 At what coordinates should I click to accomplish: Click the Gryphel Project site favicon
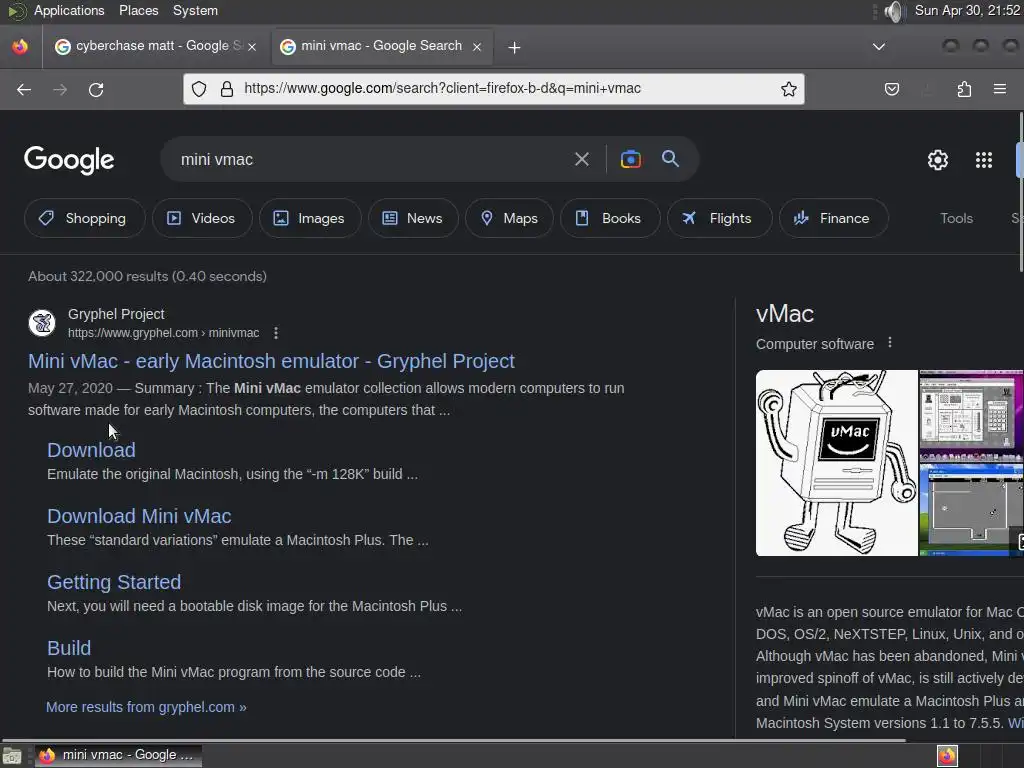click(42, 323)
